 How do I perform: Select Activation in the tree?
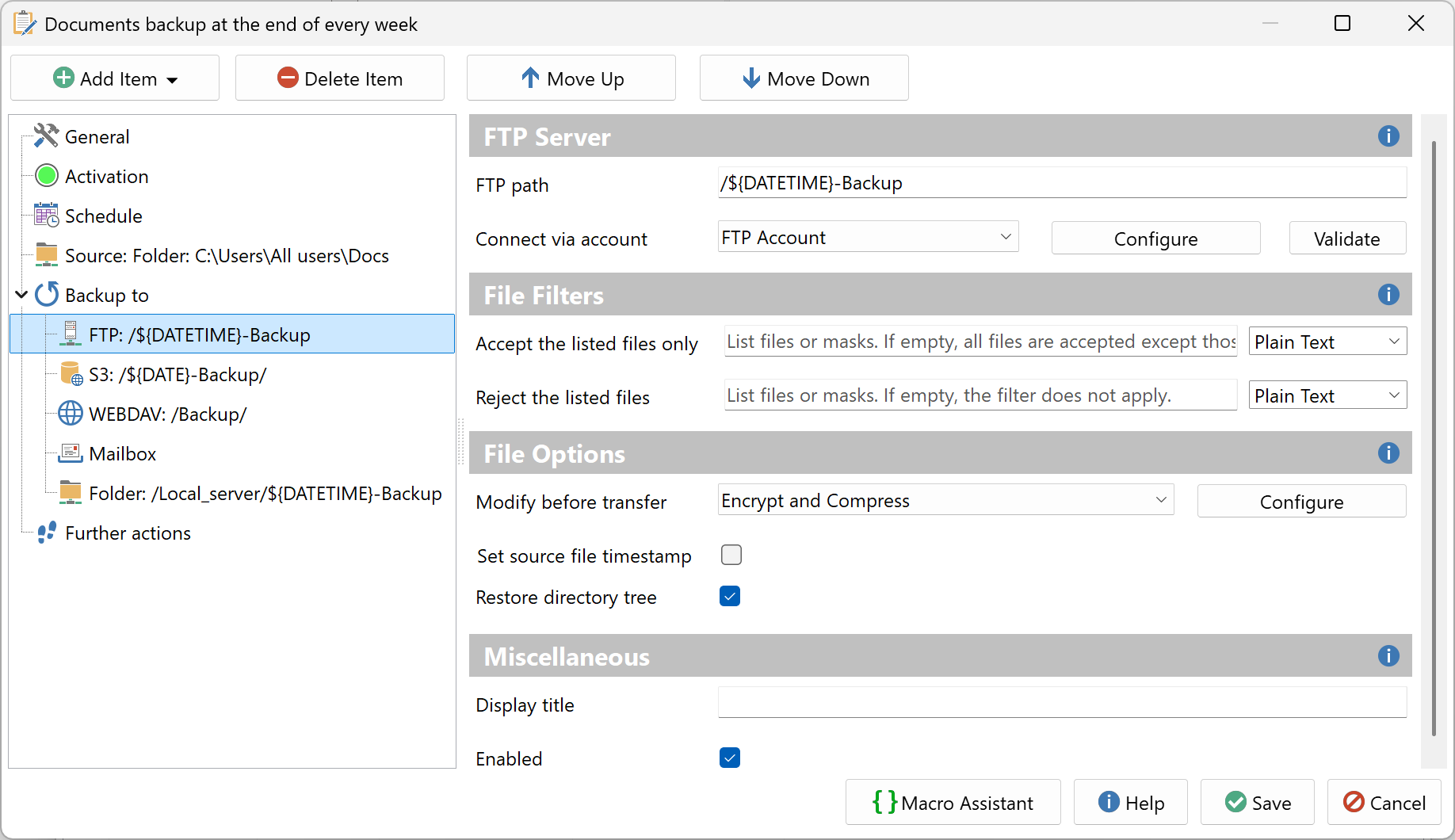pos(106,176)
